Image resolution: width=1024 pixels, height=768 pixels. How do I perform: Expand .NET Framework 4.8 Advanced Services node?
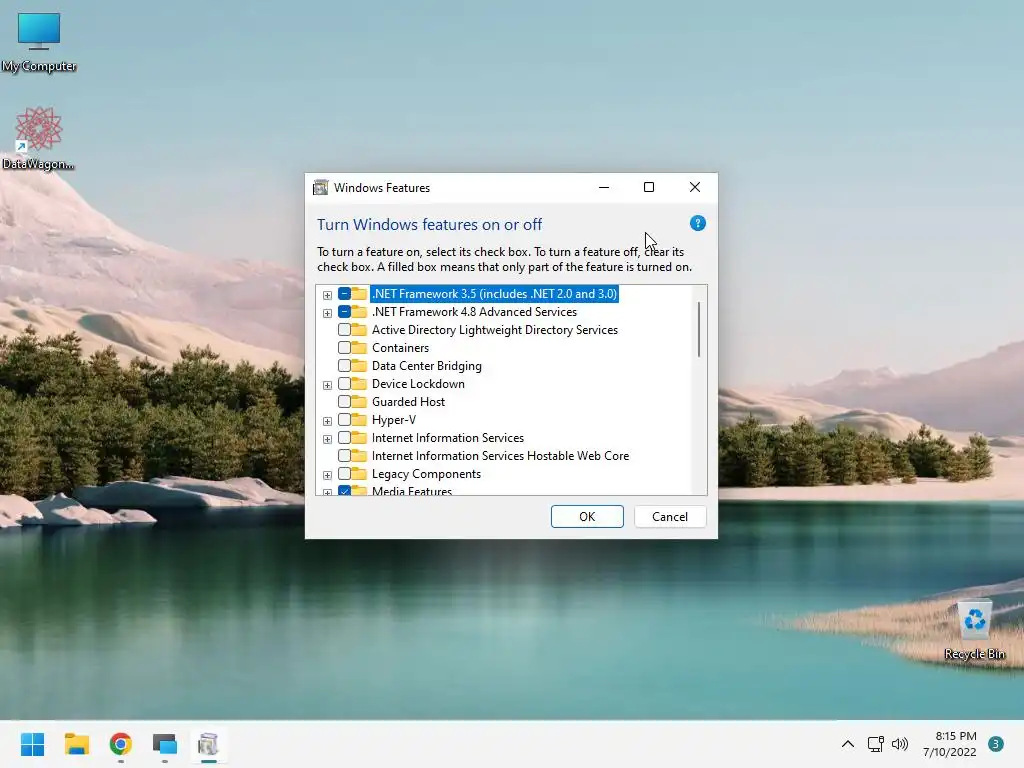tap(327, 313)
